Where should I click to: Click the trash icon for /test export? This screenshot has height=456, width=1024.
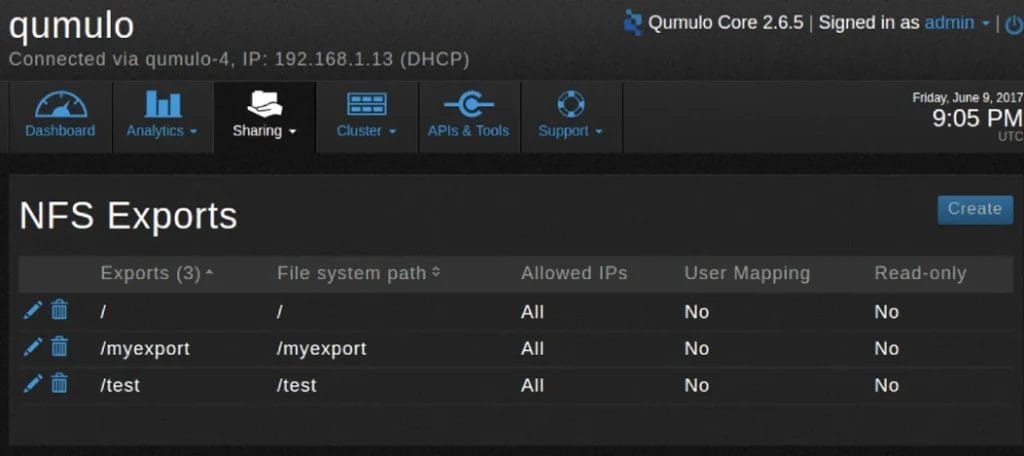pos(59,383)
